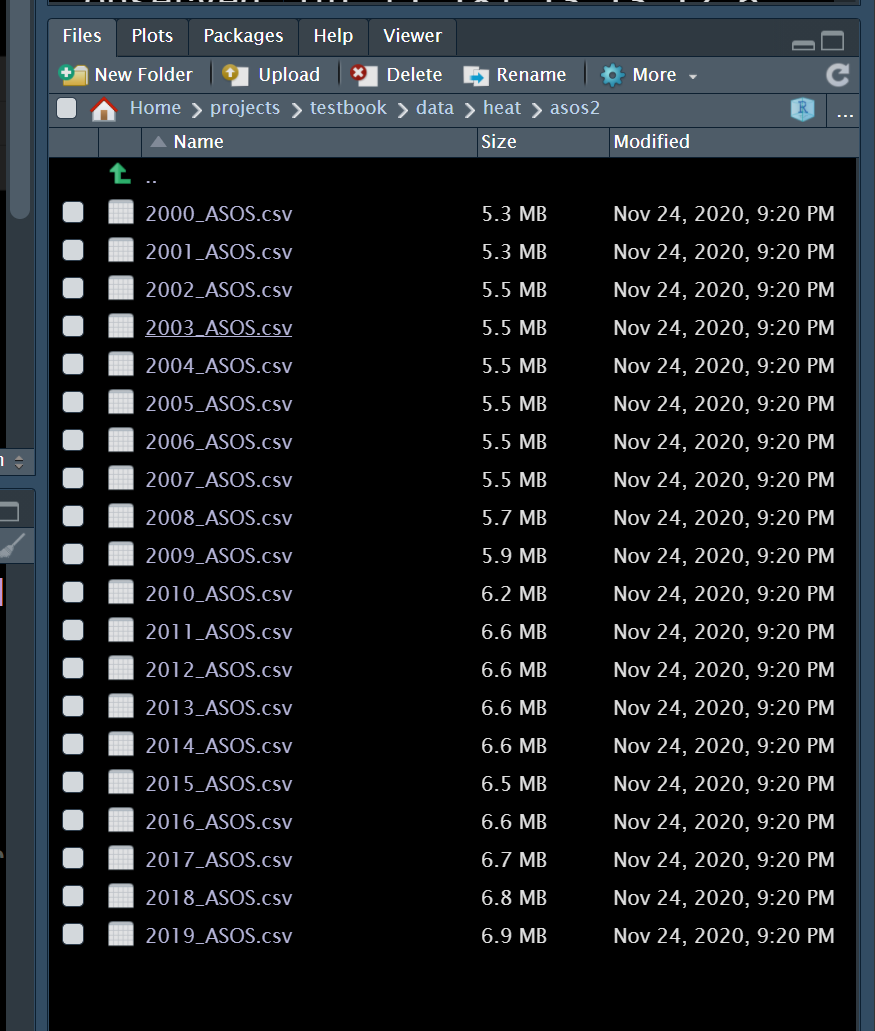Check the box next to 2000_ASOS.csv
The width and height of the screenshot is (875, 1031).
[72, 212]
